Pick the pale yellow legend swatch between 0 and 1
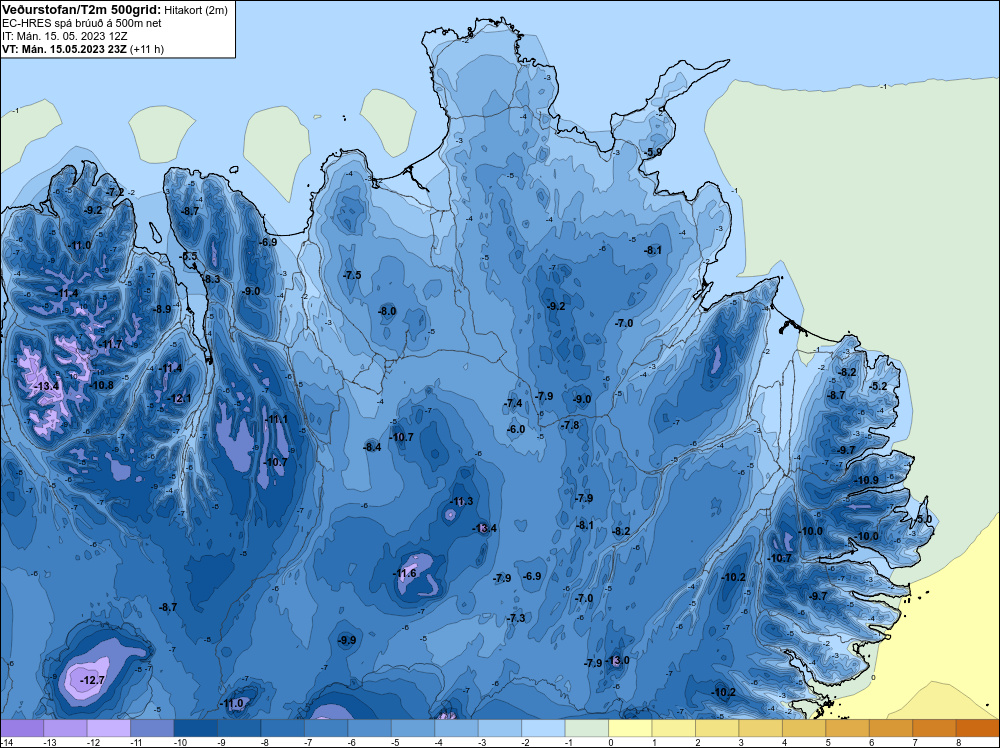Viewport: 1000px width, 748px height. (x=630, y=728)
